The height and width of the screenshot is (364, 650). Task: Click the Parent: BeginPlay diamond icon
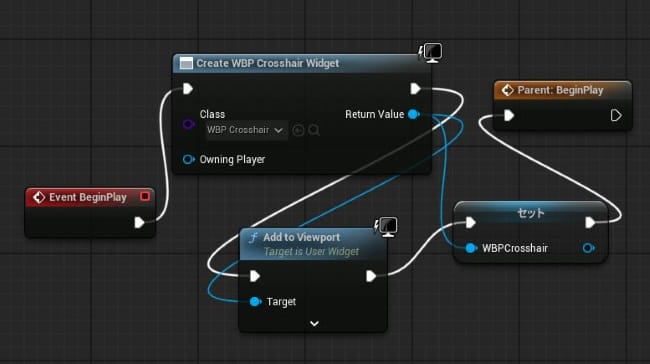(x=507, y=90)
